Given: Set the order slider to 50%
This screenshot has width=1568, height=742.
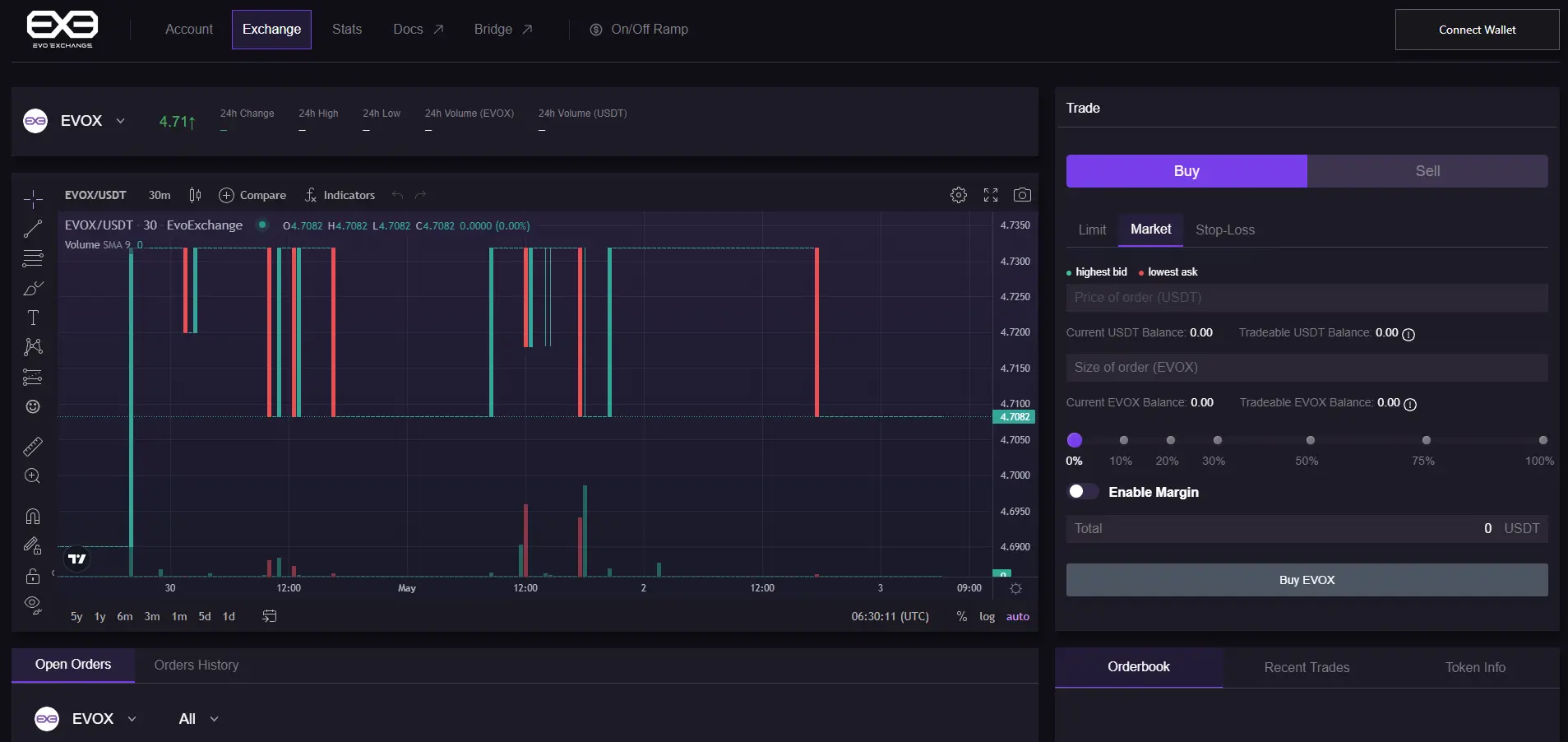Looking at the screenshot, I should pyautogui.click(x=1311, y=441).
